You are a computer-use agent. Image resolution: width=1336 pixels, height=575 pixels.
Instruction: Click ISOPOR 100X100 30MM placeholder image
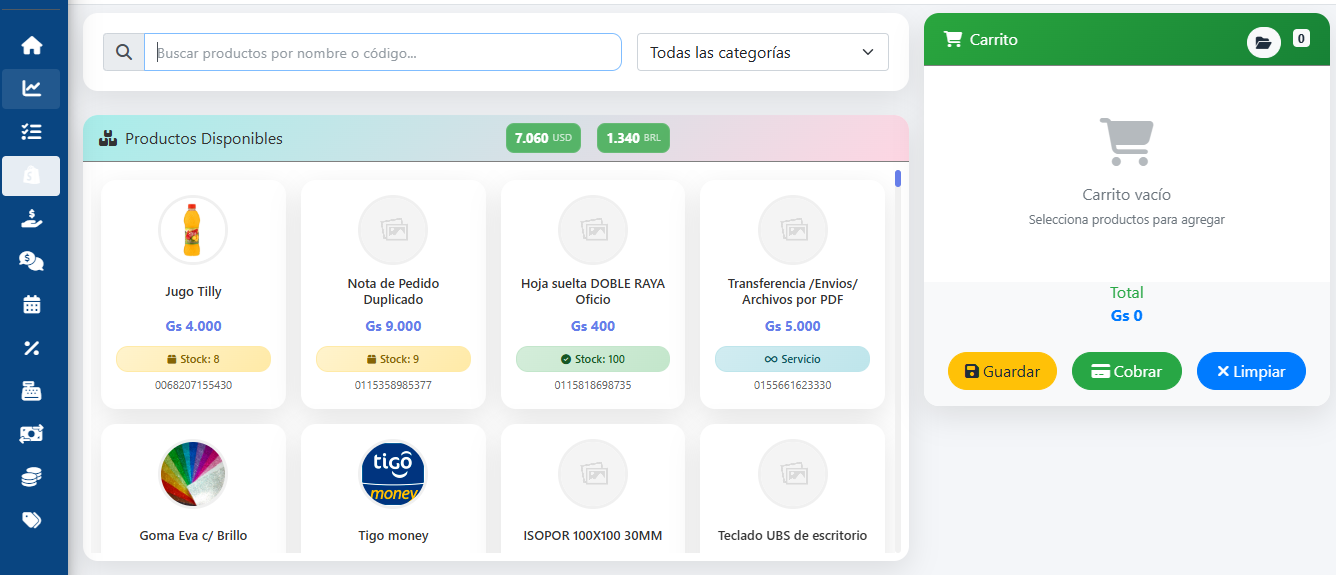point(593,474)
